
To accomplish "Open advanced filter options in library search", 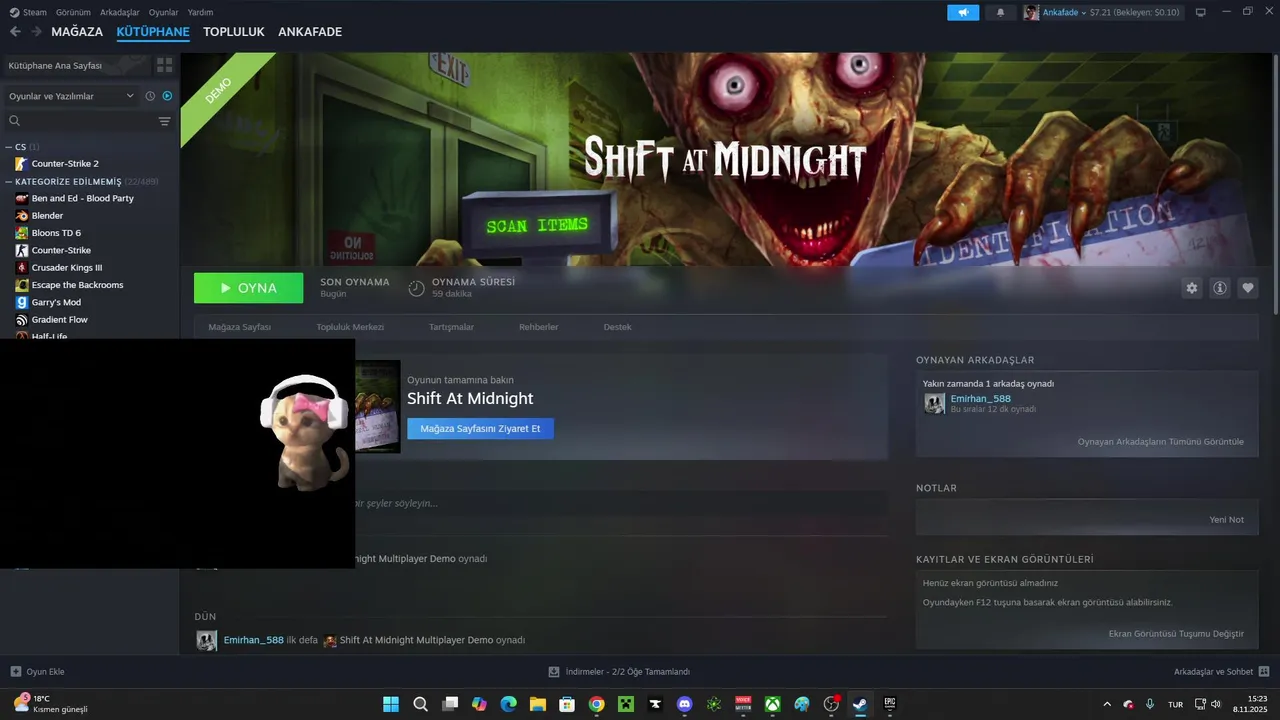I will [165, 121].
